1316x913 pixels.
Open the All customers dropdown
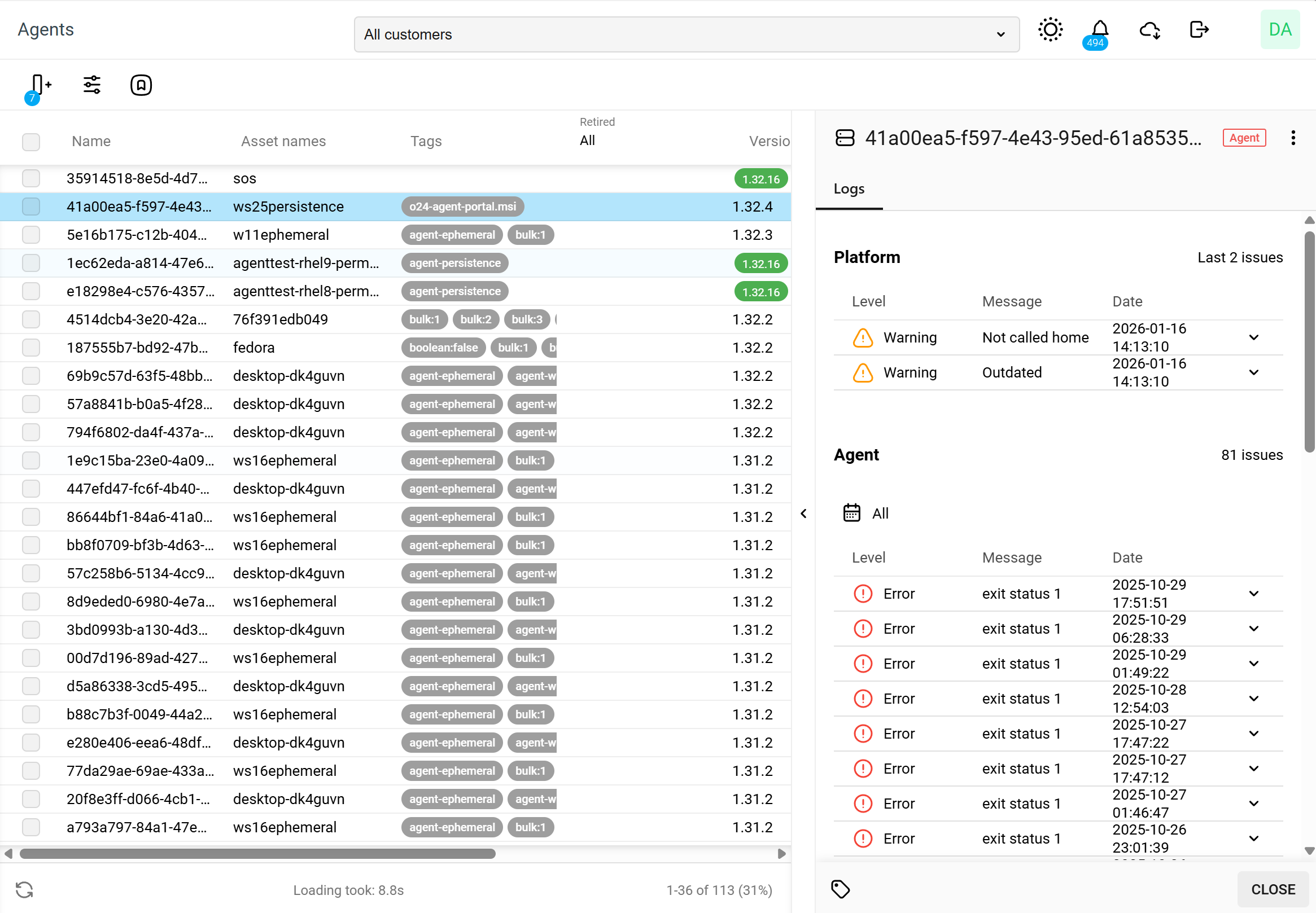[686, 34]
